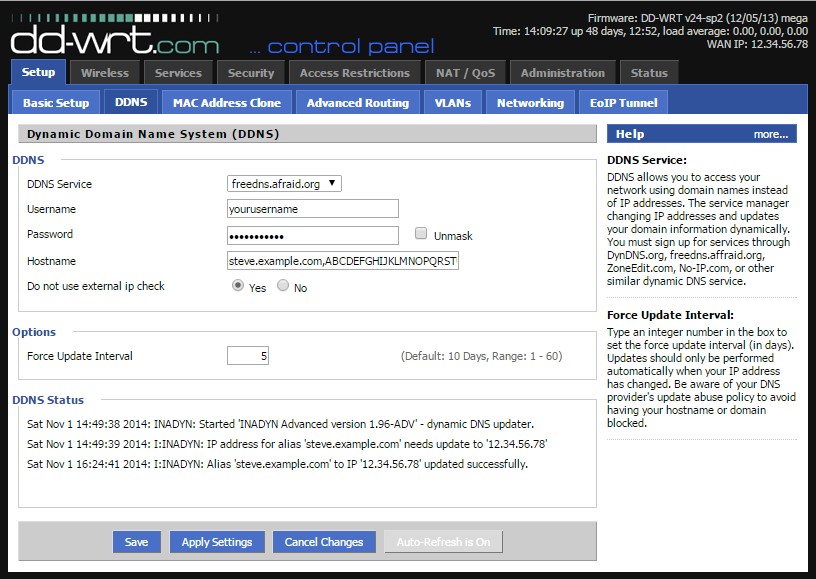Screen dimensions: 816x579
Task: Click the Dynamic Domain Name System heading
Action: (153, 134)
